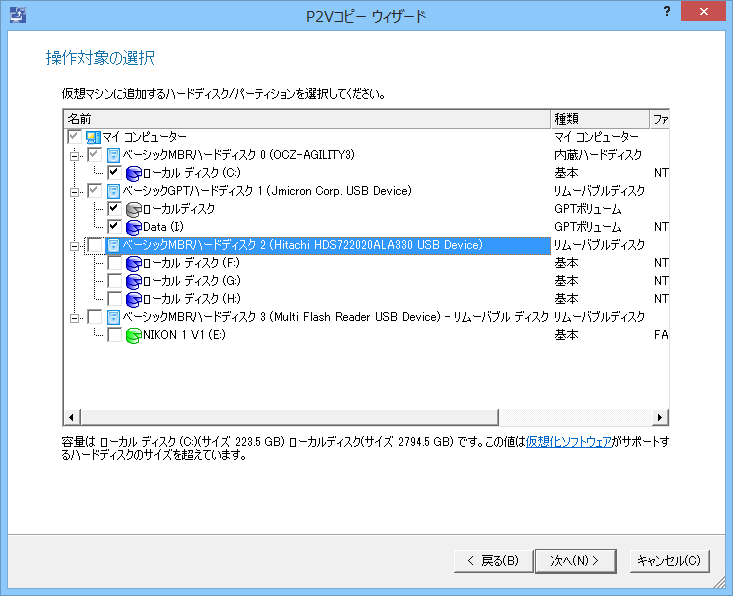Select the ローカル ディスク (C:) row label
Viewport: 733px width, 596px height.
click(x=192, y=173)
